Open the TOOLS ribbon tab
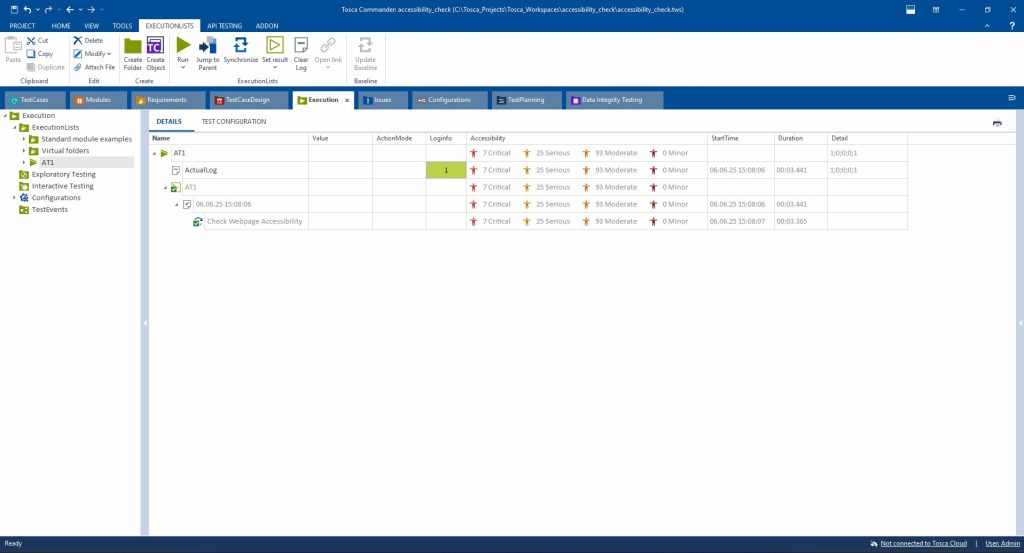 [x=122, y=26]
